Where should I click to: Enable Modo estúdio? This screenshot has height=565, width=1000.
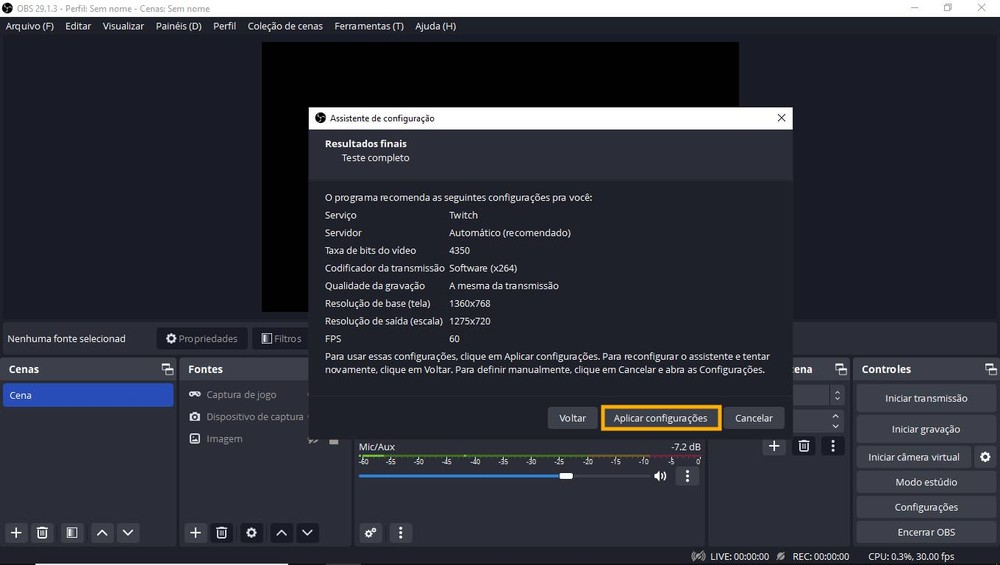click(x=925, y=482)
